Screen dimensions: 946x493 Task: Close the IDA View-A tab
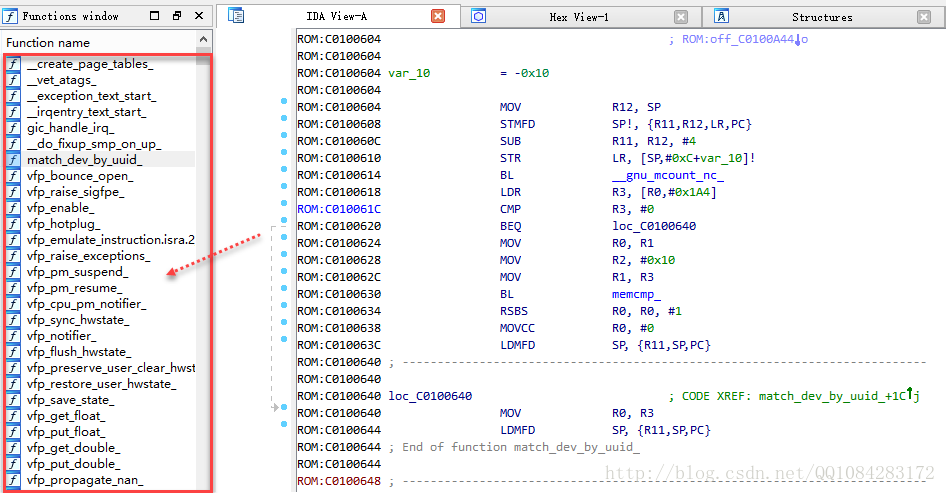[x=438, y=16]
